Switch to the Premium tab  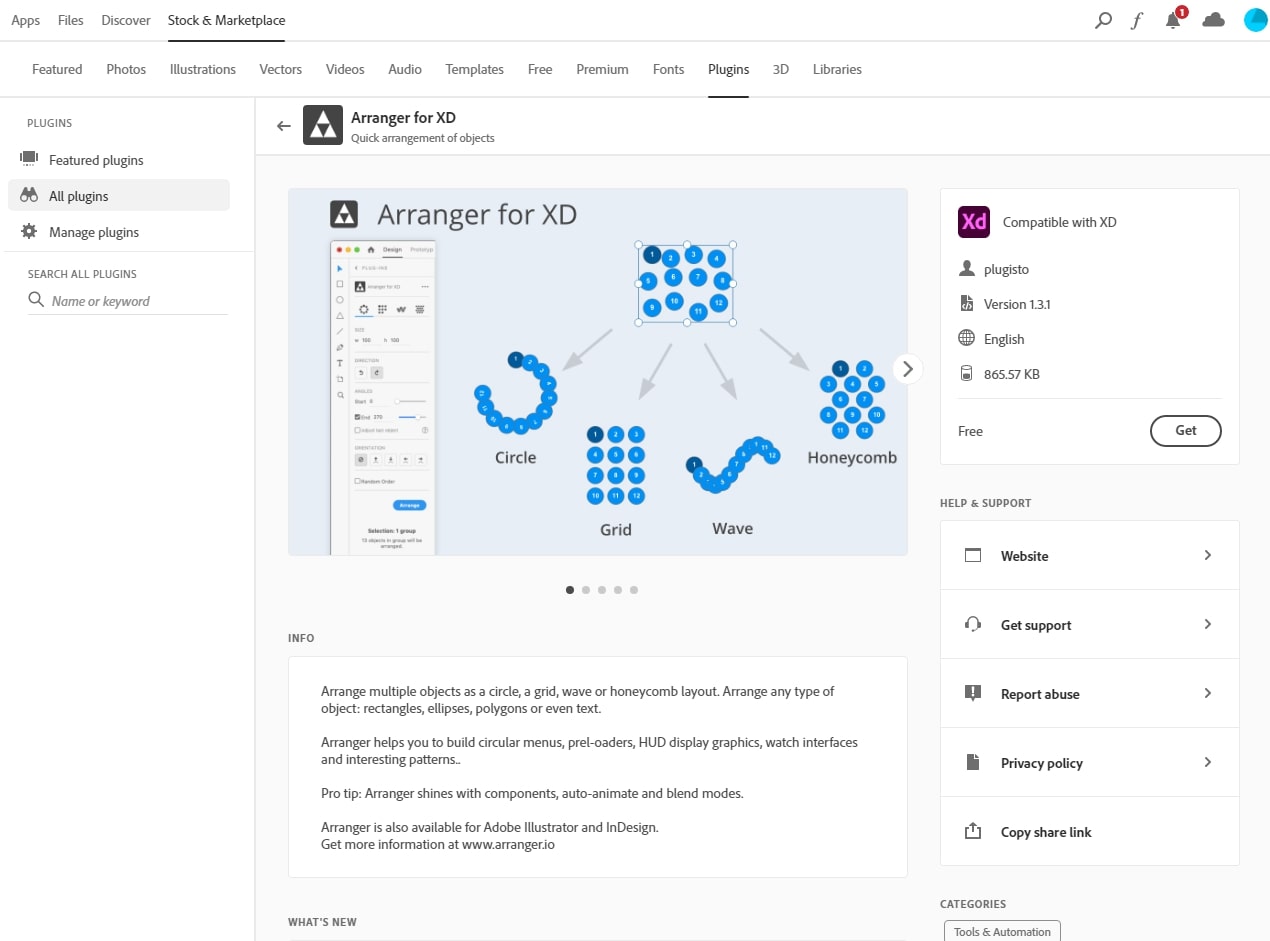click(x=603, y=69)
